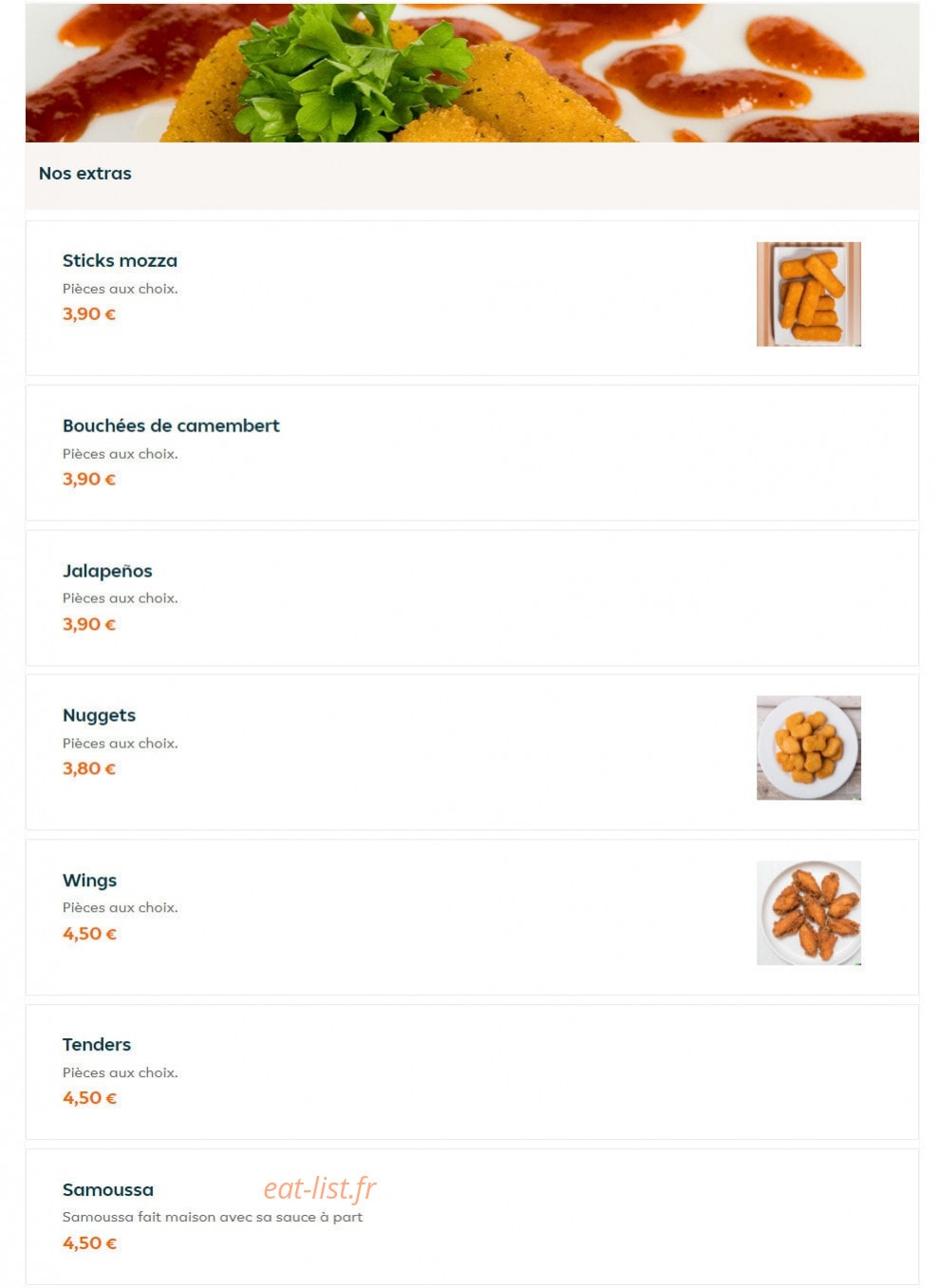Choose the Nuggets item title
Image resolution: width=939 pixels, height=1288 pixels.
[x=99, y=715]
